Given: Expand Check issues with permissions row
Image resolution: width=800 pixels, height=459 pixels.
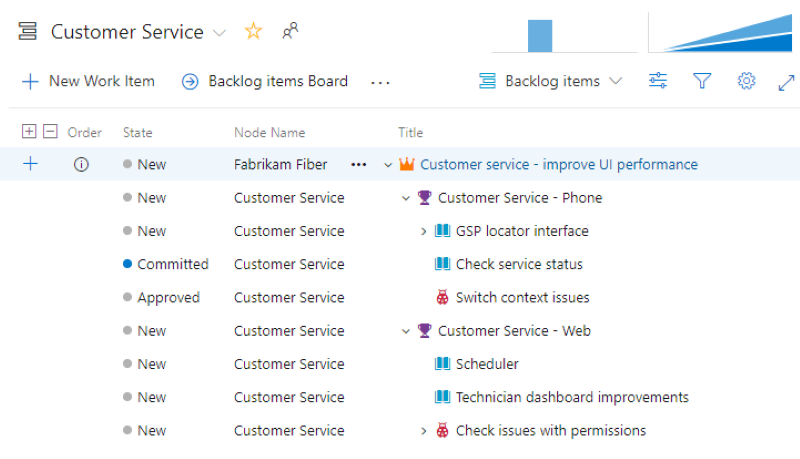Looking at the screenshot, I should click(x=423, y=431).
